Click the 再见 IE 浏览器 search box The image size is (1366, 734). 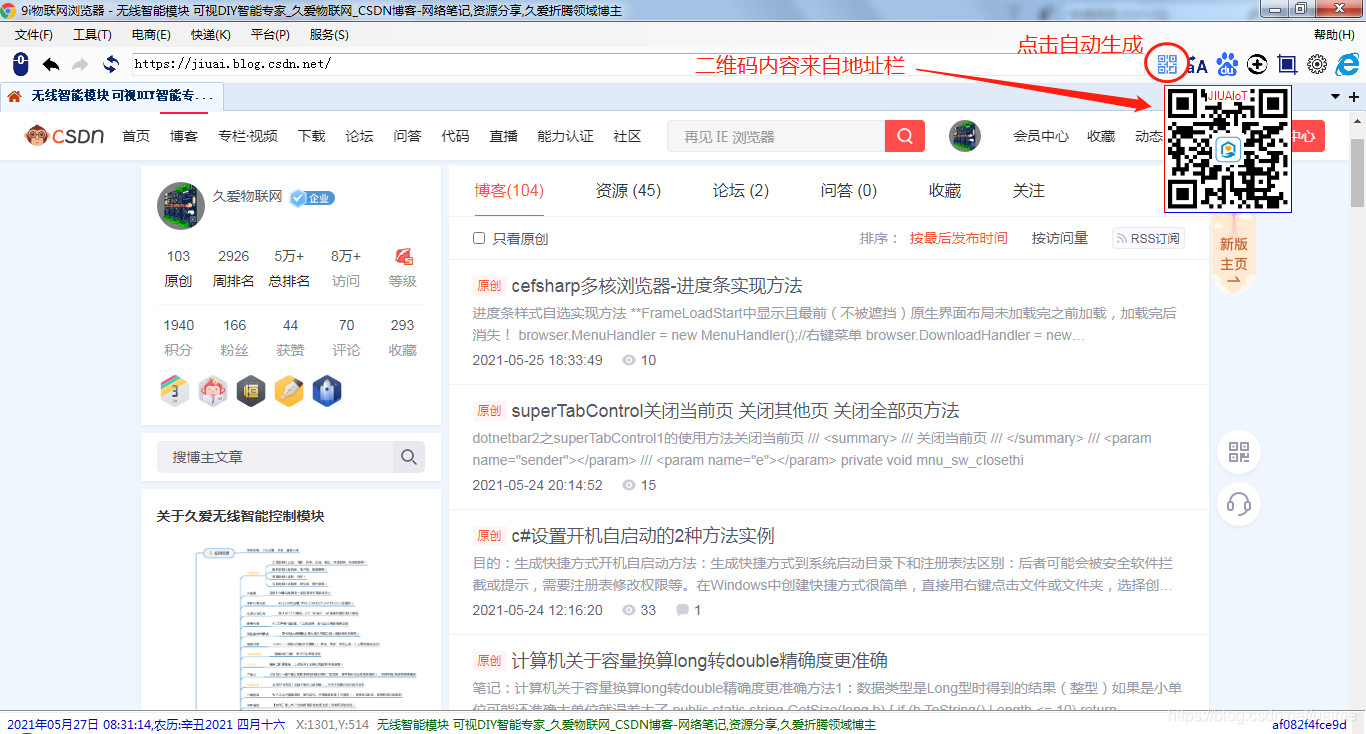coord(776,136)
